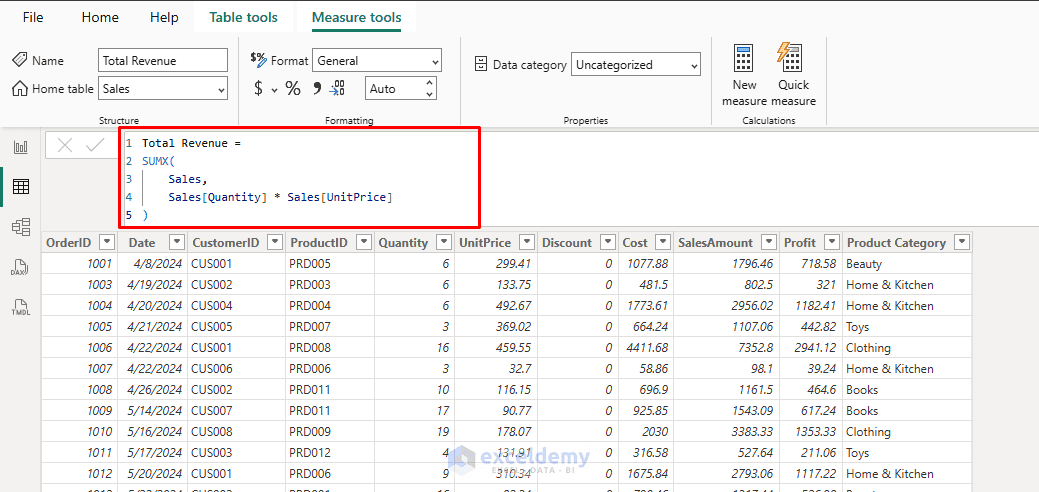Click Profit cell 1117.22
1039x492 pixels.
tap(811, 473)
